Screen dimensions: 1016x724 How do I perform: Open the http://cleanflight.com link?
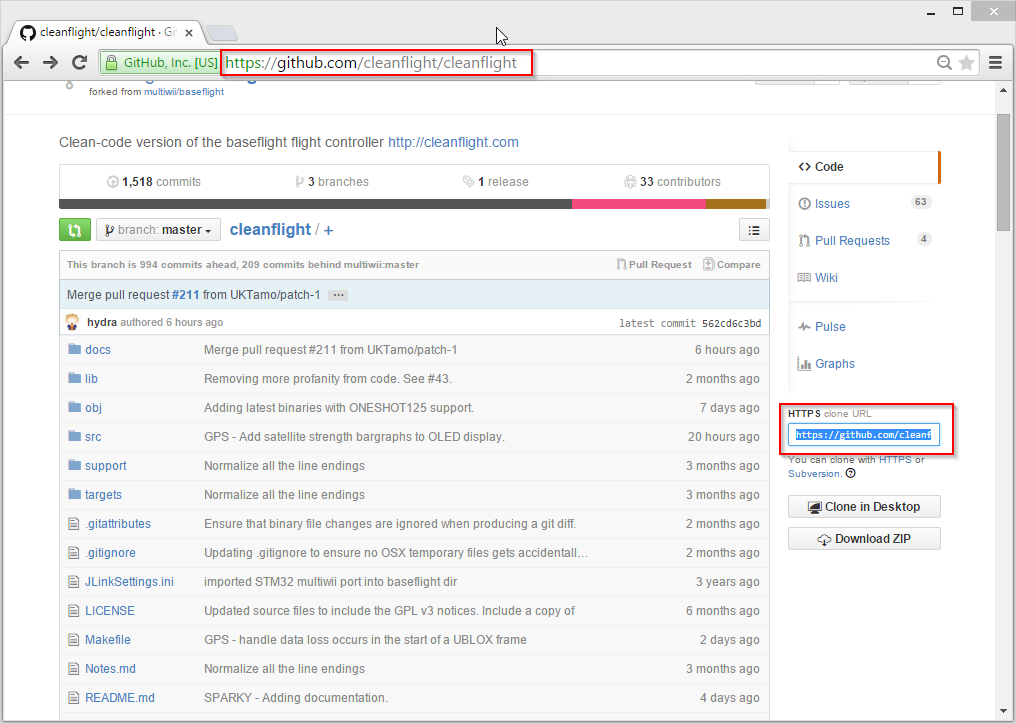click(453, 142)
